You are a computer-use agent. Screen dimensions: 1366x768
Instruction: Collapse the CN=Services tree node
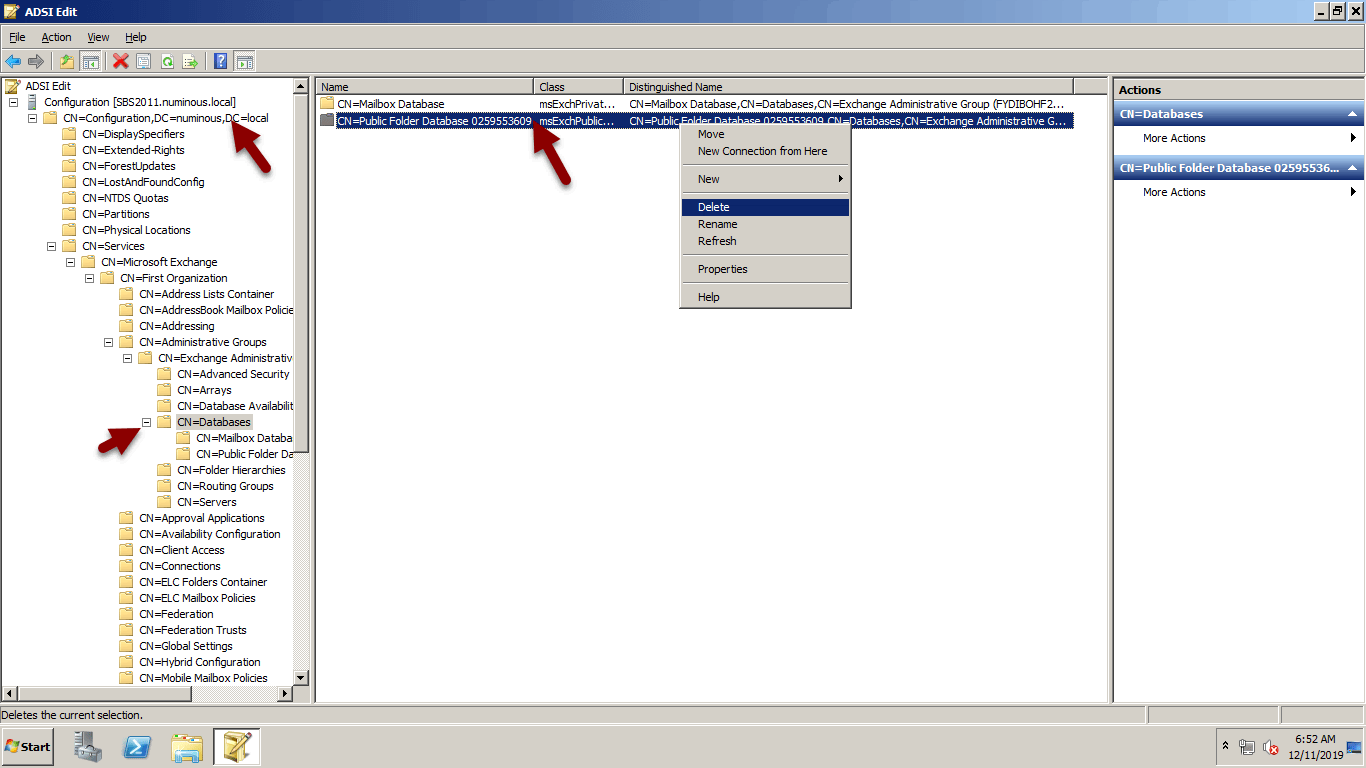(51, 246)
